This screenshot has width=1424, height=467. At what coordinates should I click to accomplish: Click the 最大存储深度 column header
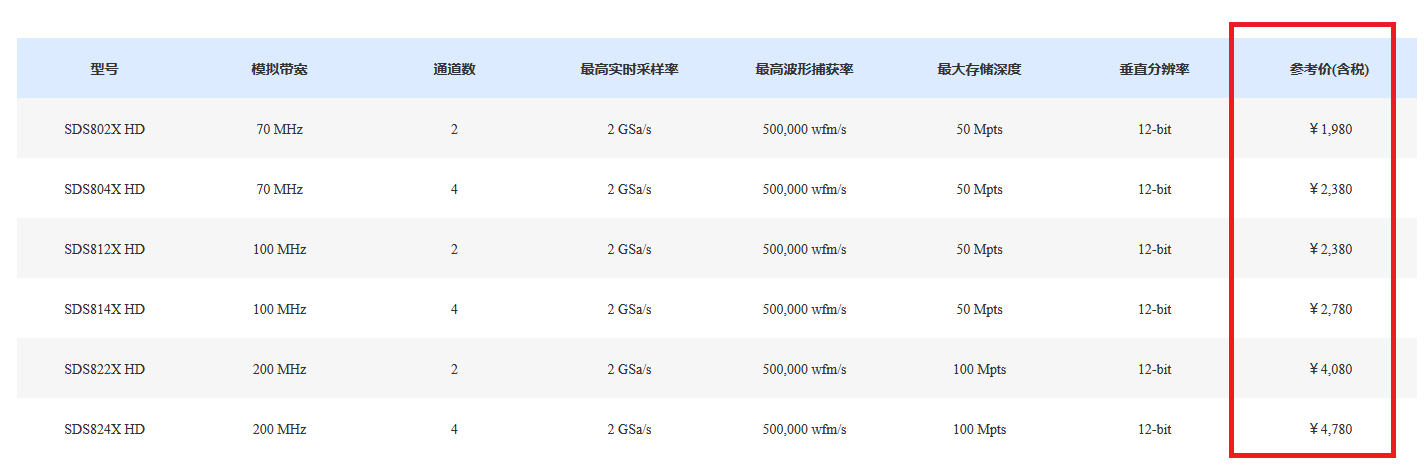979,69
